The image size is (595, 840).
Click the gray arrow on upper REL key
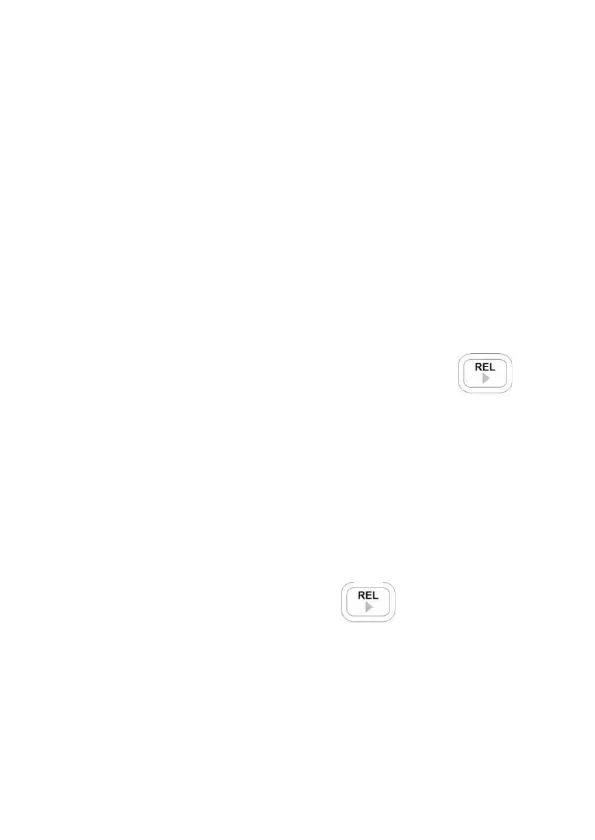click(x=485, y=378)
